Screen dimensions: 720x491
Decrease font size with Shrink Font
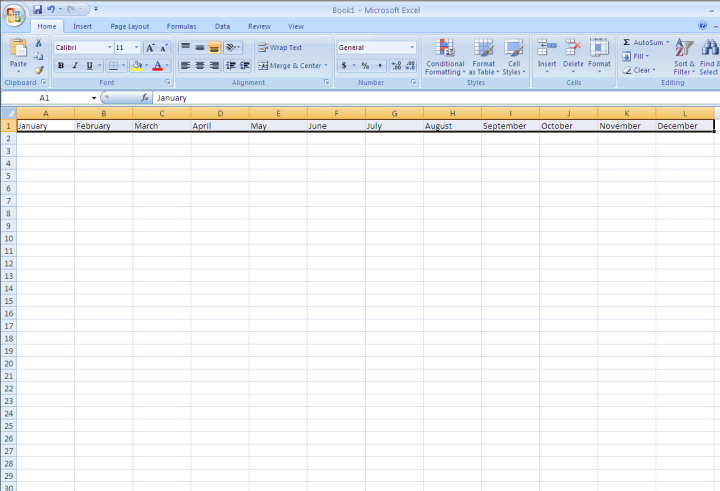click(164, 48)
